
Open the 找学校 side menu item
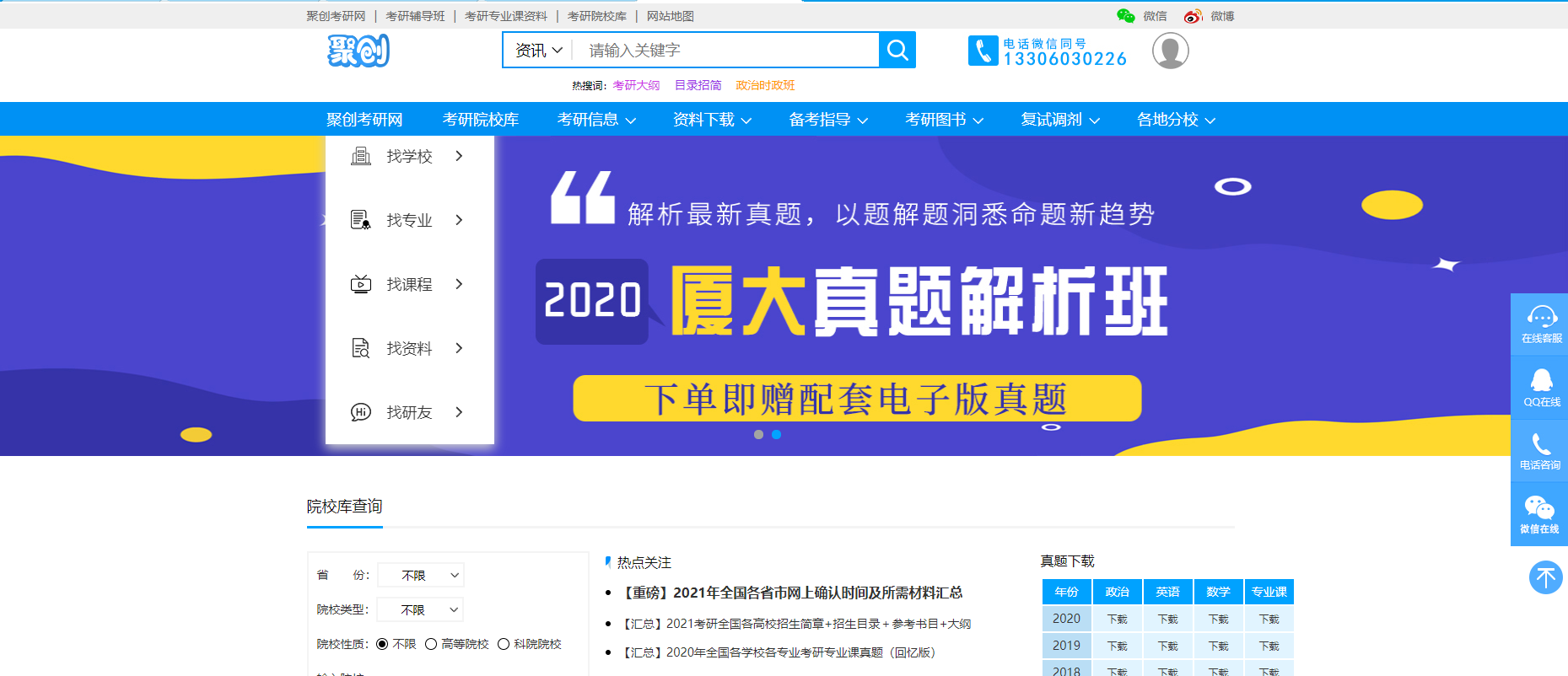click(409, 156)
